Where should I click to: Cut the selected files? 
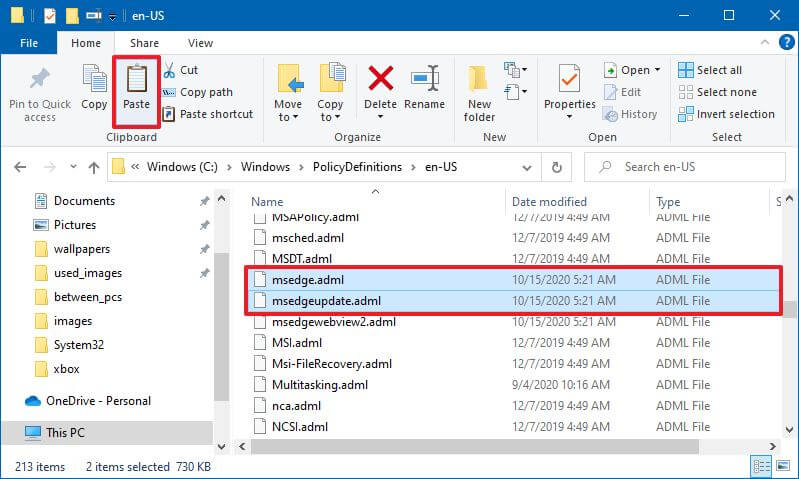click(x=181, y=70)
